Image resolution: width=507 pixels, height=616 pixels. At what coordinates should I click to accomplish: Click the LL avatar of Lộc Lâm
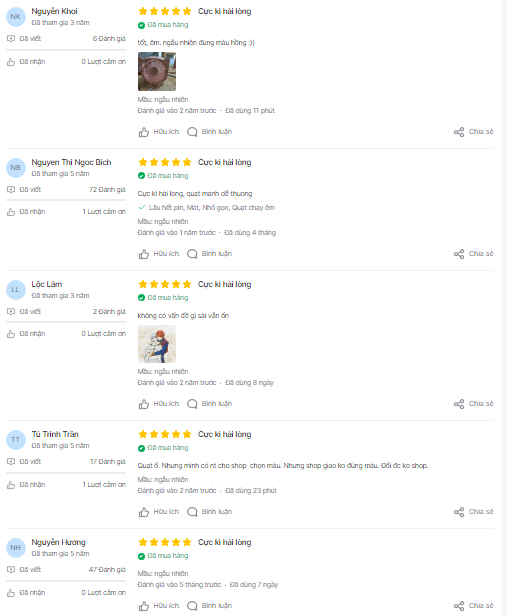coord(16,290)
